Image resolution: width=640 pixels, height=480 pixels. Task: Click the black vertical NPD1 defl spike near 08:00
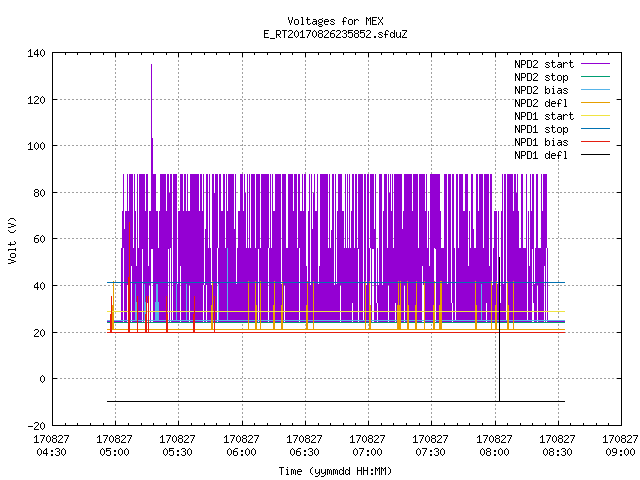pos(499,329)
